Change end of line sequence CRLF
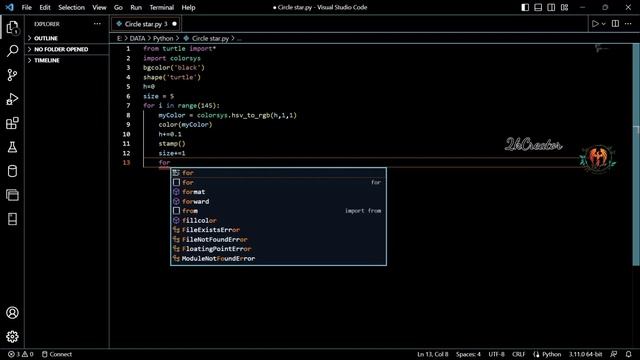The height and width of the screenshot is (360, 640). pos(519,354)
